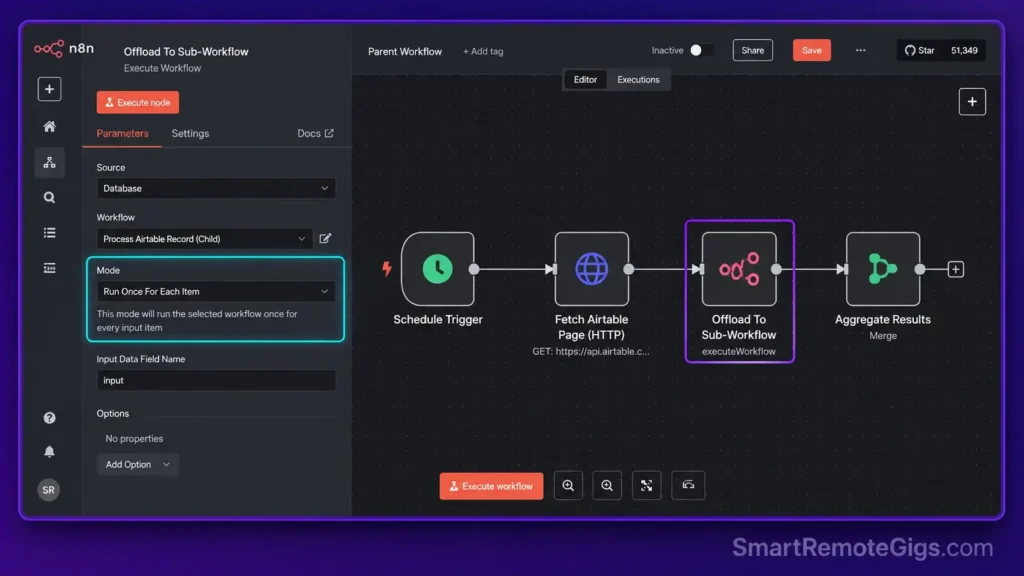The height and width of the screenshot is (576, 1024).
Task: Open the help question mark icon
Action: [x=49, y=418]
